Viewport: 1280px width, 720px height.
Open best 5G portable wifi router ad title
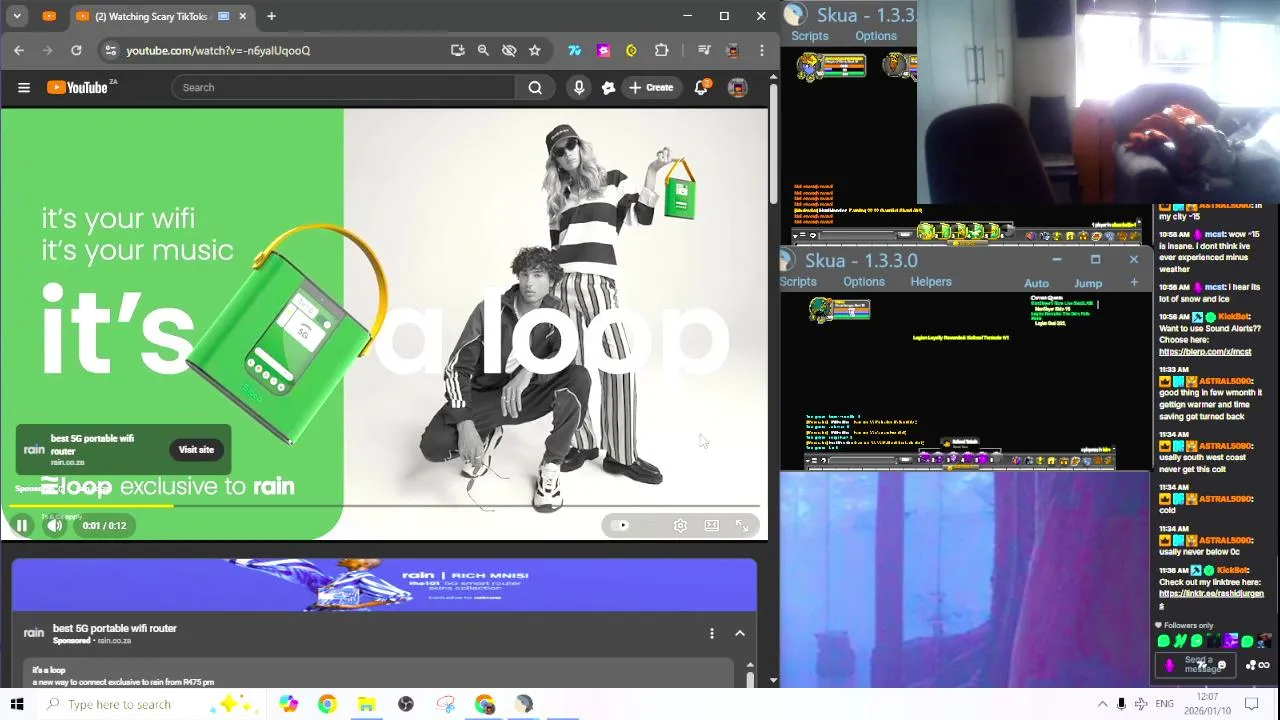[x=115, y=628]
